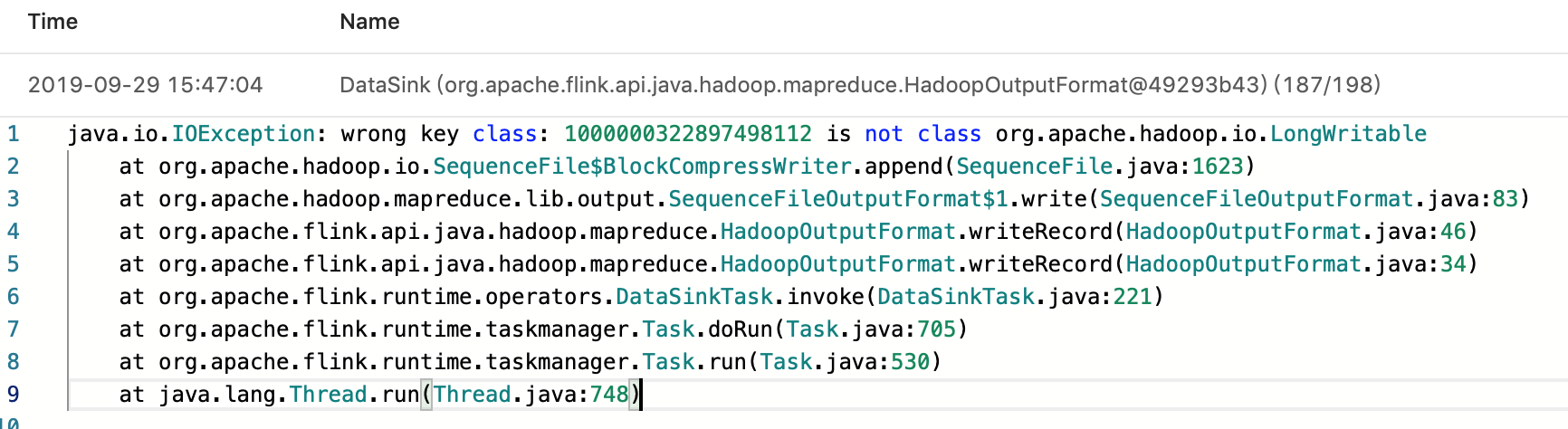This screenshot has width=1568, height=429.
Task: Click the Name column header
Action: tap(369, 22)
